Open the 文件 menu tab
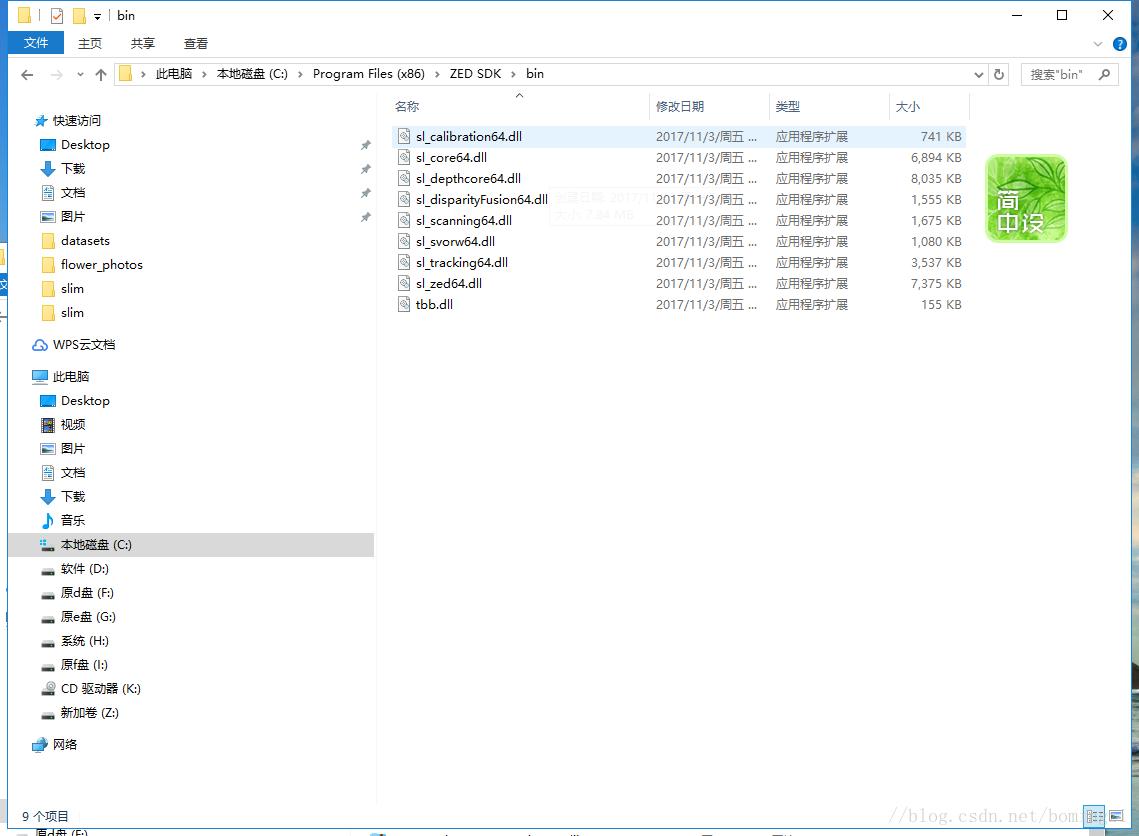This screenshot has width=1139, height=836. (36, 43)
